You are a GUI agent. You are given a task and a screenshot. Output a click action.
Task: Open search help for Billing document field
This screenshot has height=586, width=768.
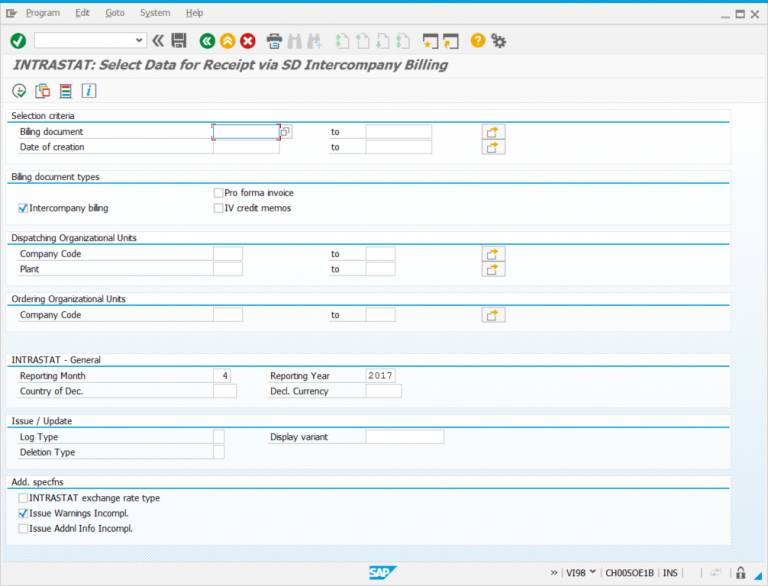pos(286,131)
